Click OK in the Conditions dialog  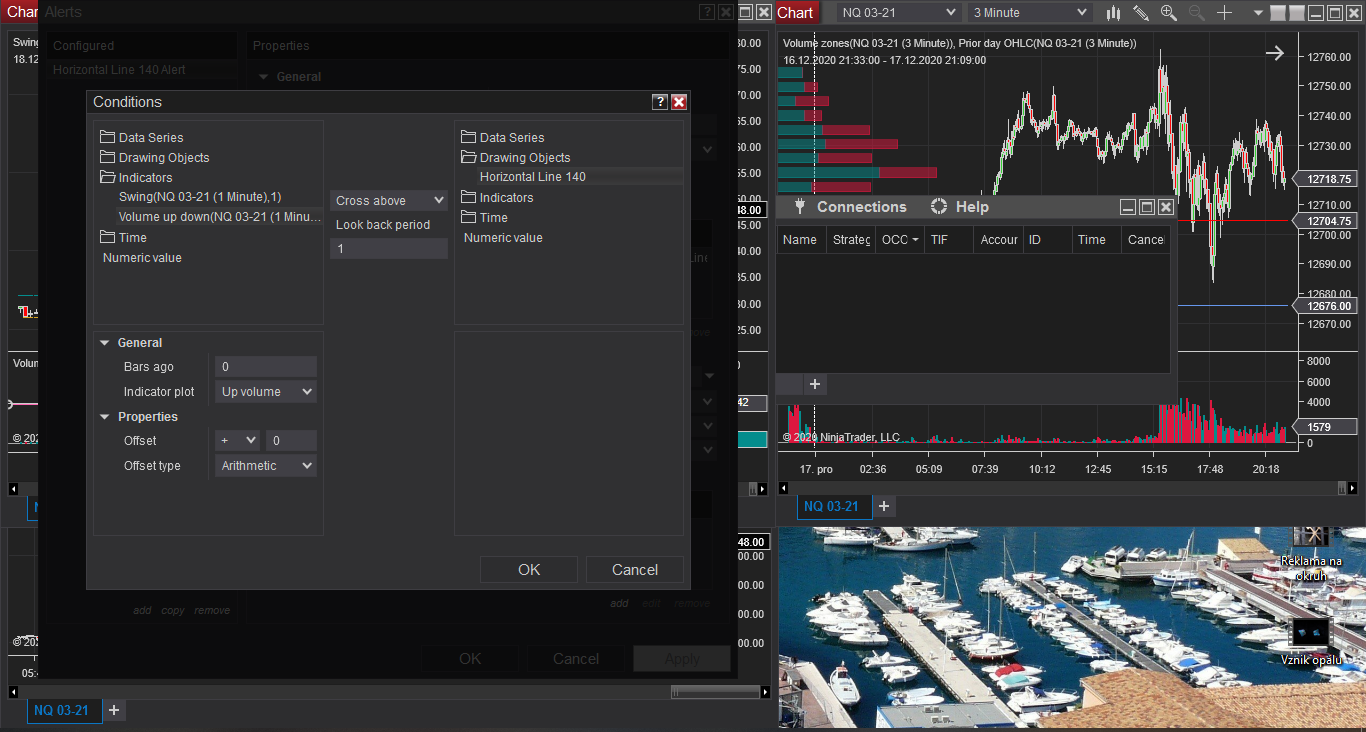click(x=529, y=570)
